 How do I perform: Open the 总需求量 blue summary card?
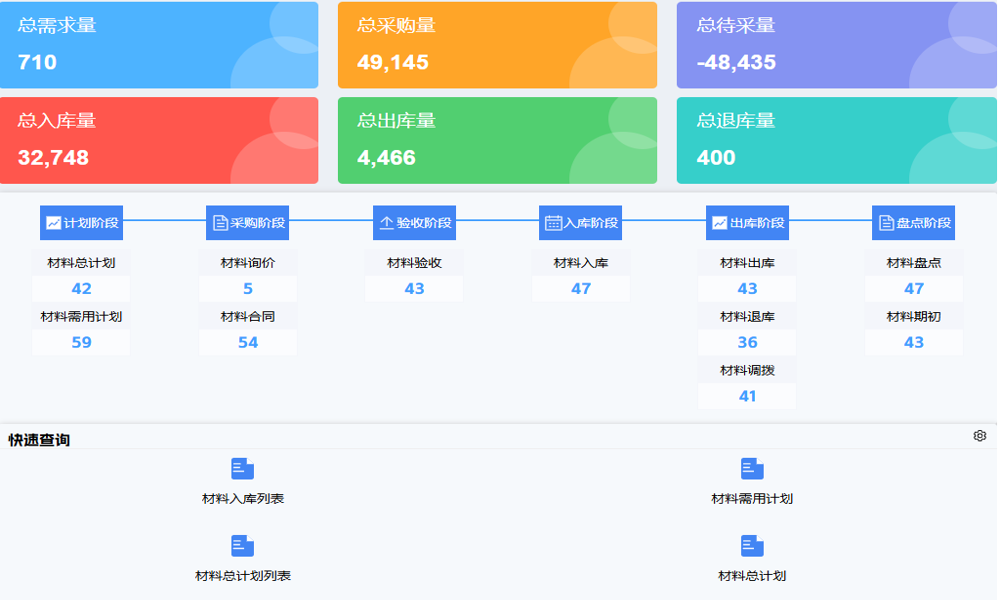coord(159,45)
